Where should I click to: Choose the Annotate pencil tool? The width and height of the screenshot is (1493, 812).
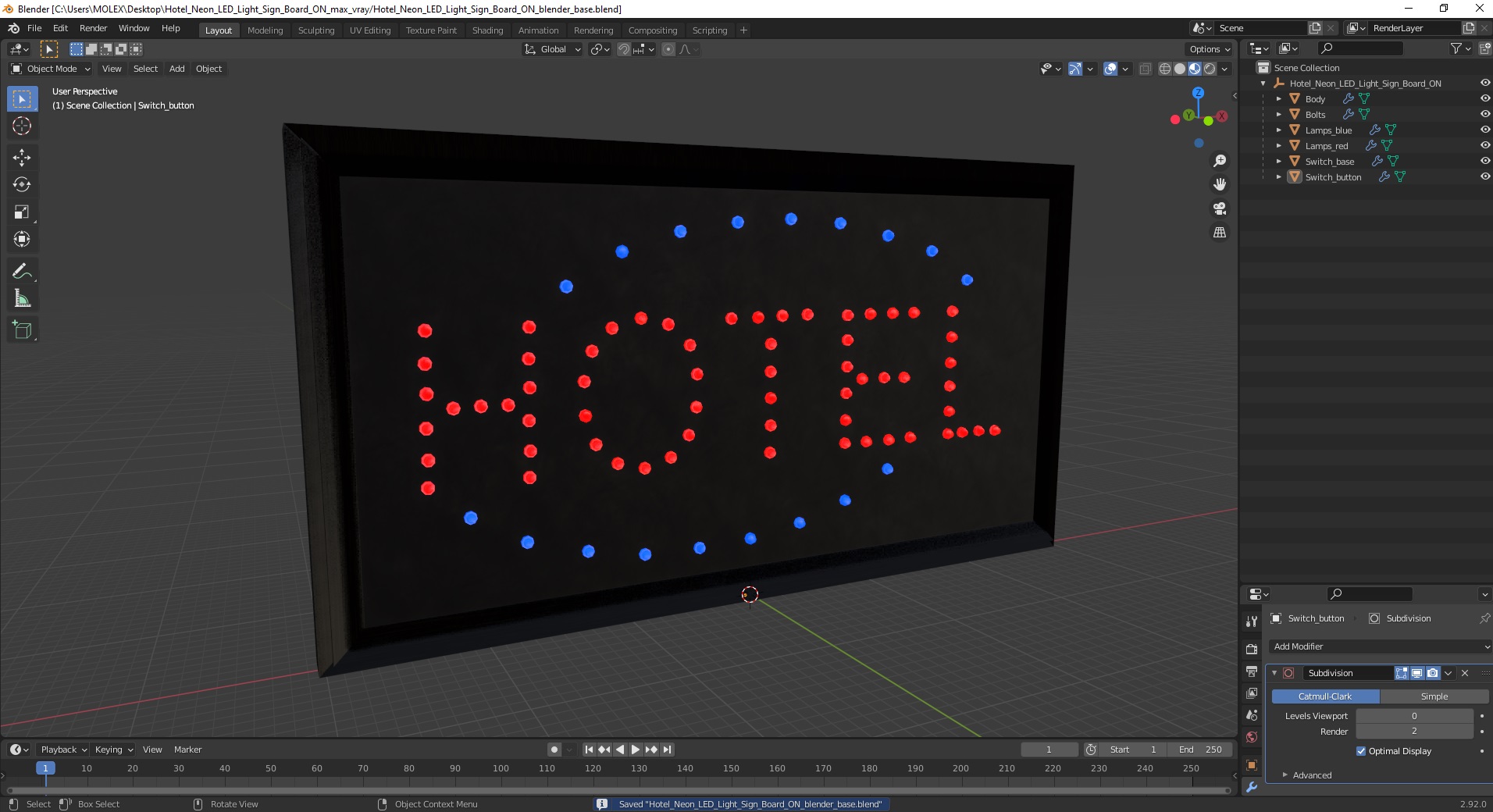[22, 271]
